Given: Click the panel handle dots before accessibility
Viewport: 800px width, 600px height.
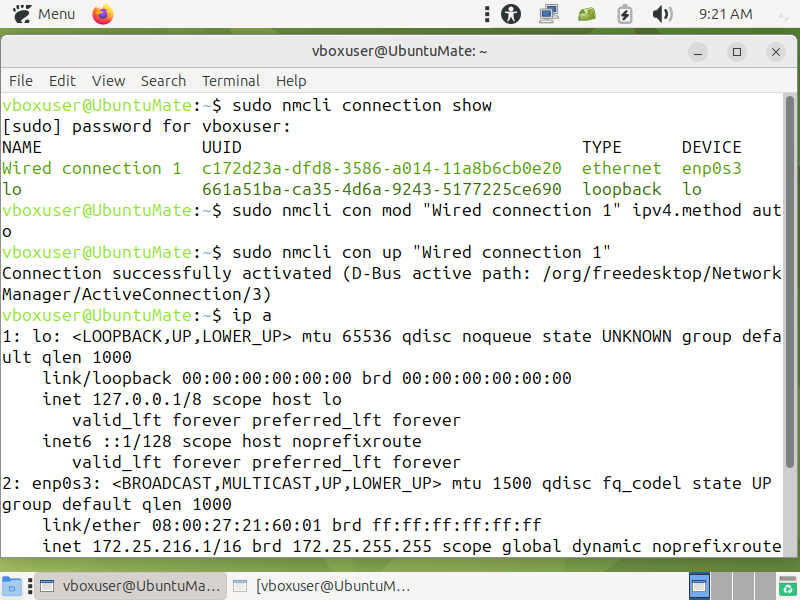Looking at the screenshot, I should pos(487,14).
